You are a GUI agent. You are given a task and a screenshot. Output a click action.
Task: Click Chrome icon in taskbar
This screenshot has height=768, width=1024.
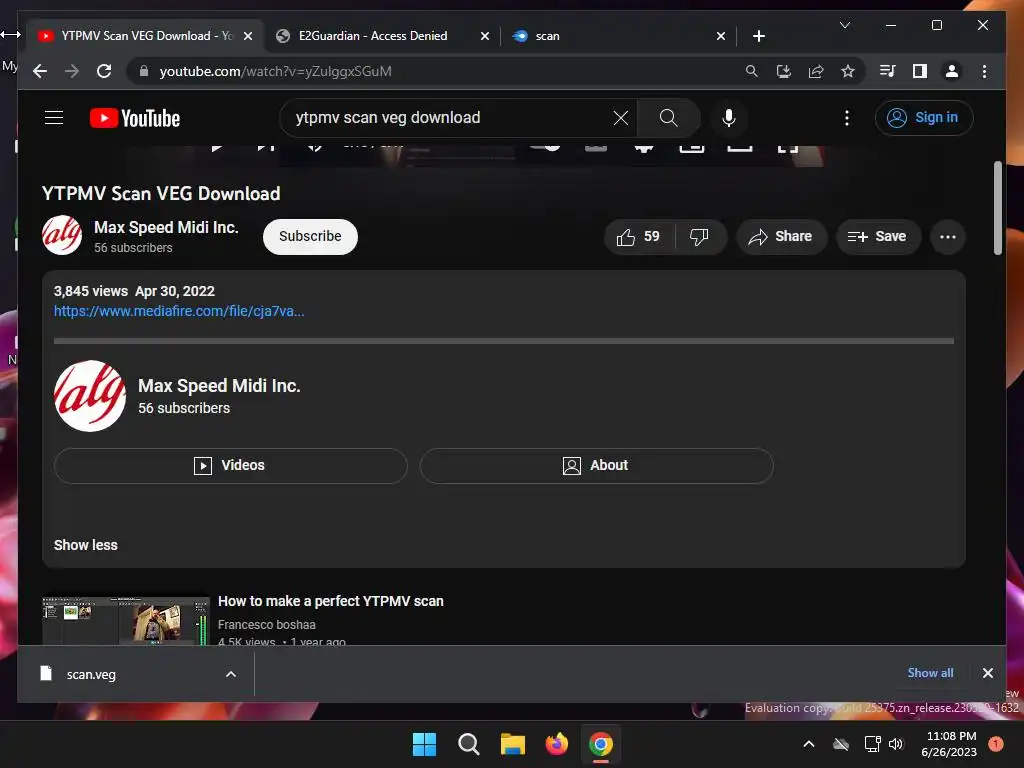tap(601, 744)
